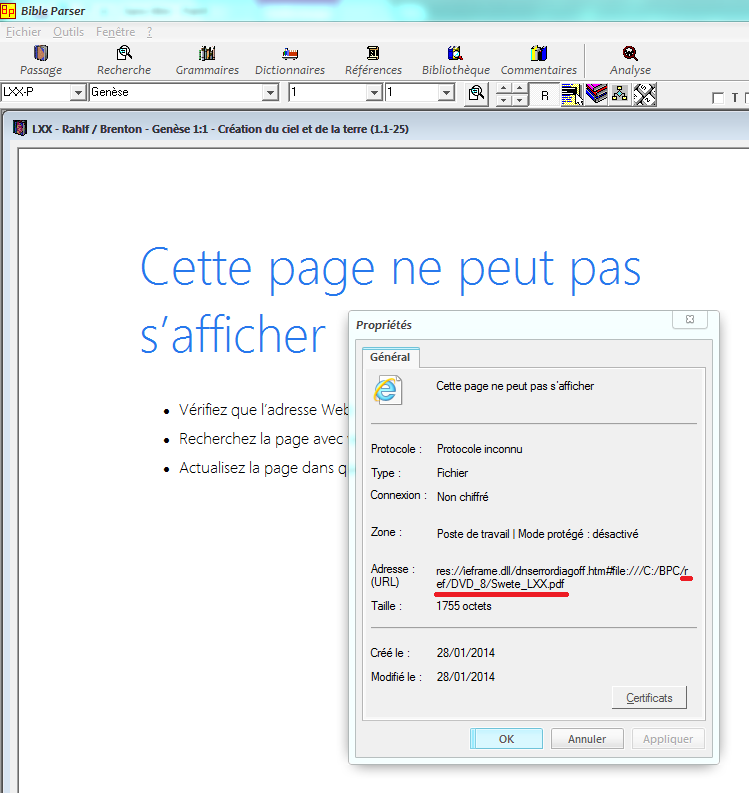This screenshot has width=749, height=793.
Task: Click the second down arrow stepper
Action: (x=519, y=100)
